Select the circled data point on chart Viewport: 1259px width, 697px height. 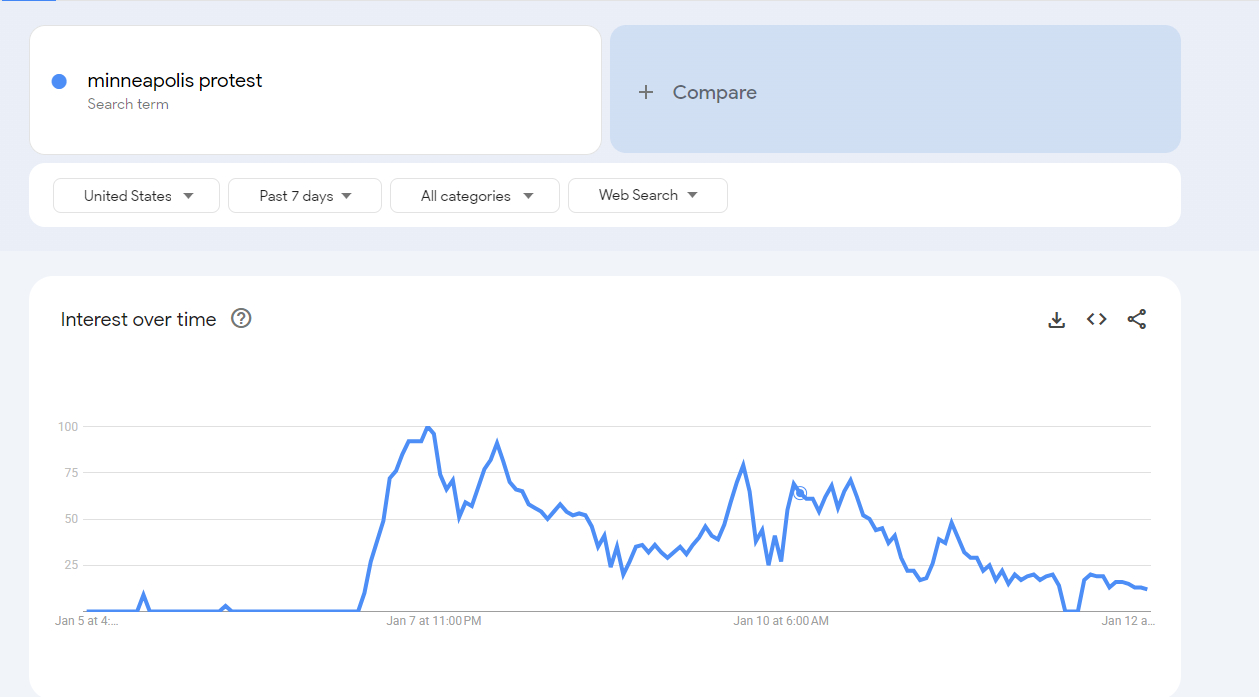(x=800, y=493)
